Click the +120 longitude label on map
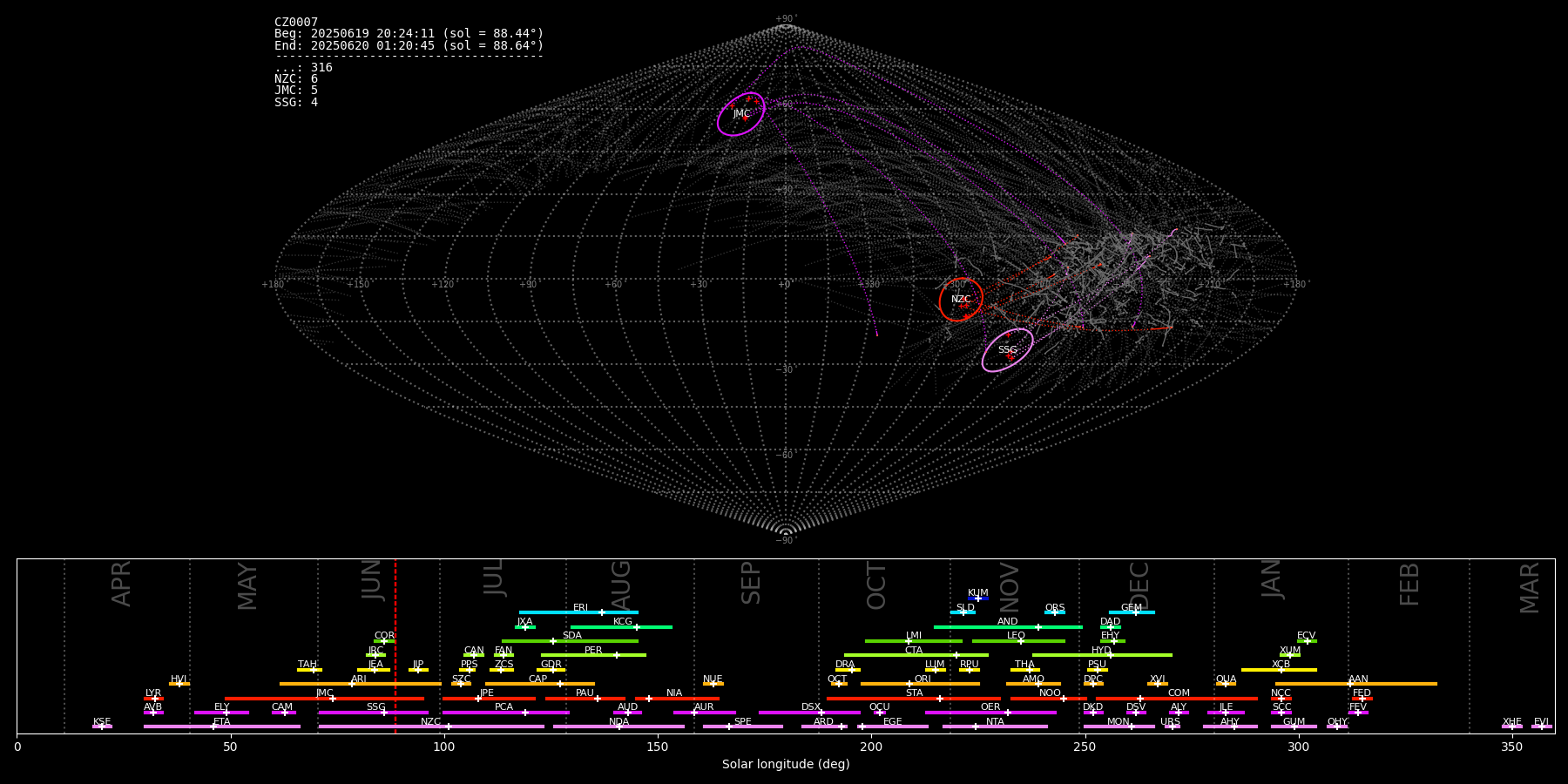 coord(443,285)
